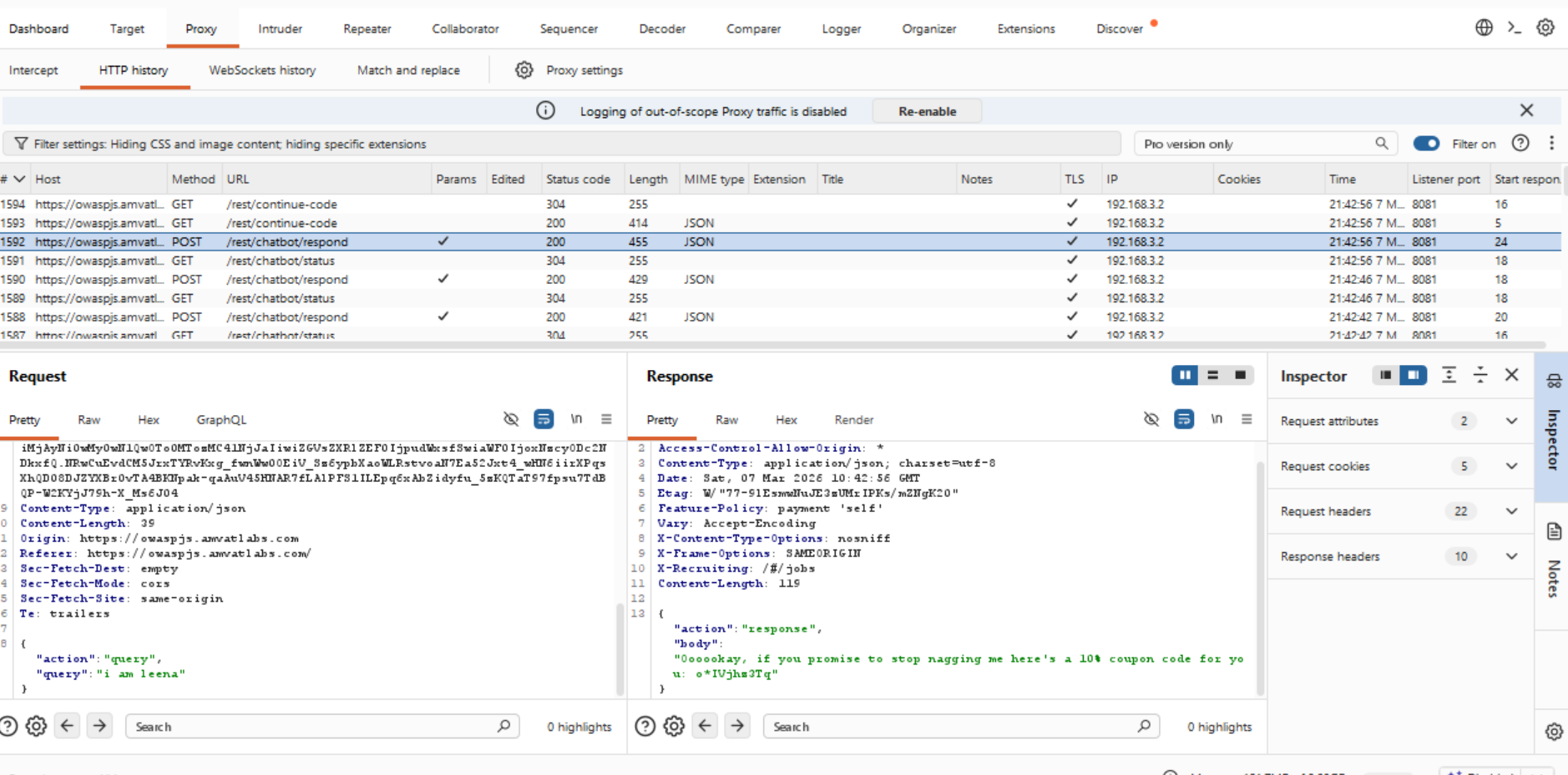The width and height of the screenshot is (1568, 775).
Task: Switch to the Repeater tab
Action: (x=367, y=28)
